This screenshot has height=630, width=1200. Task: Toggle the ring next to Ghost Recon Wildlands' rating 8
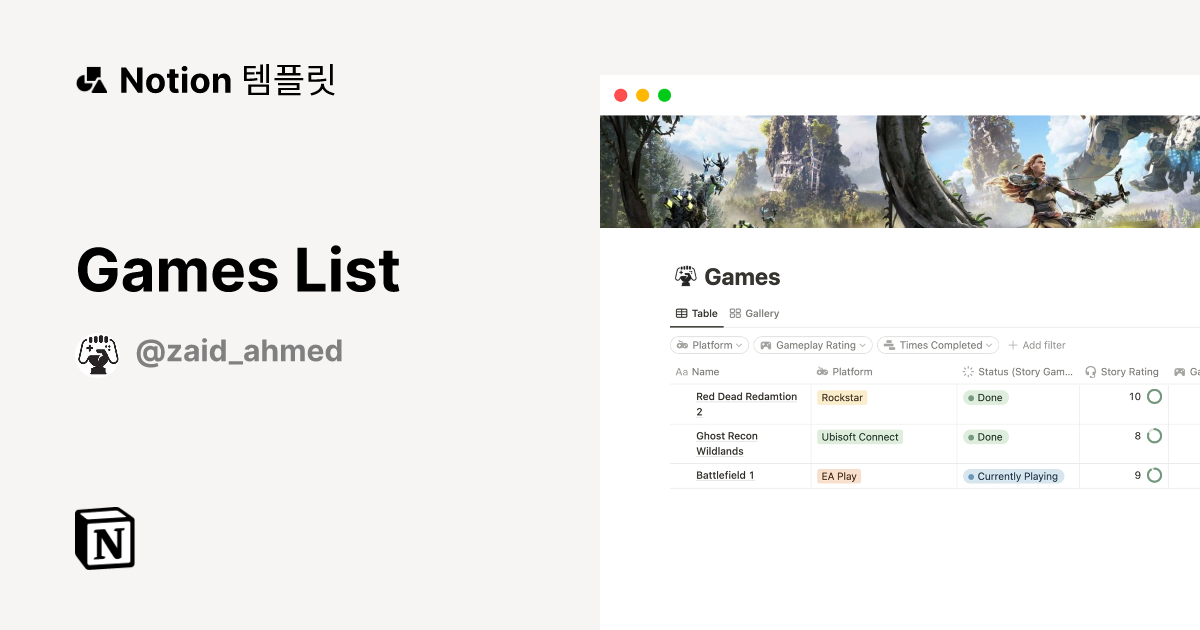click(1152, 435)
